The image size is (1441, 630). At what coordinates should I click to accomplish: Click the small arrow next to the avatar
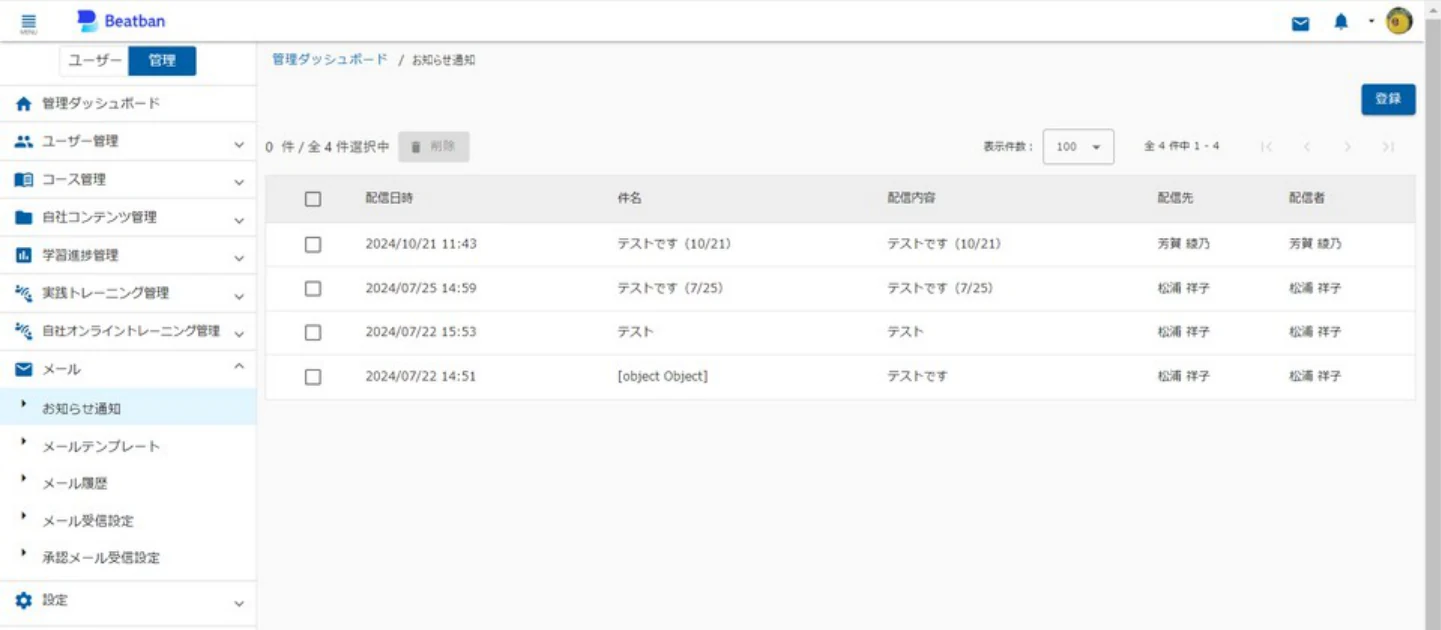1372,21
